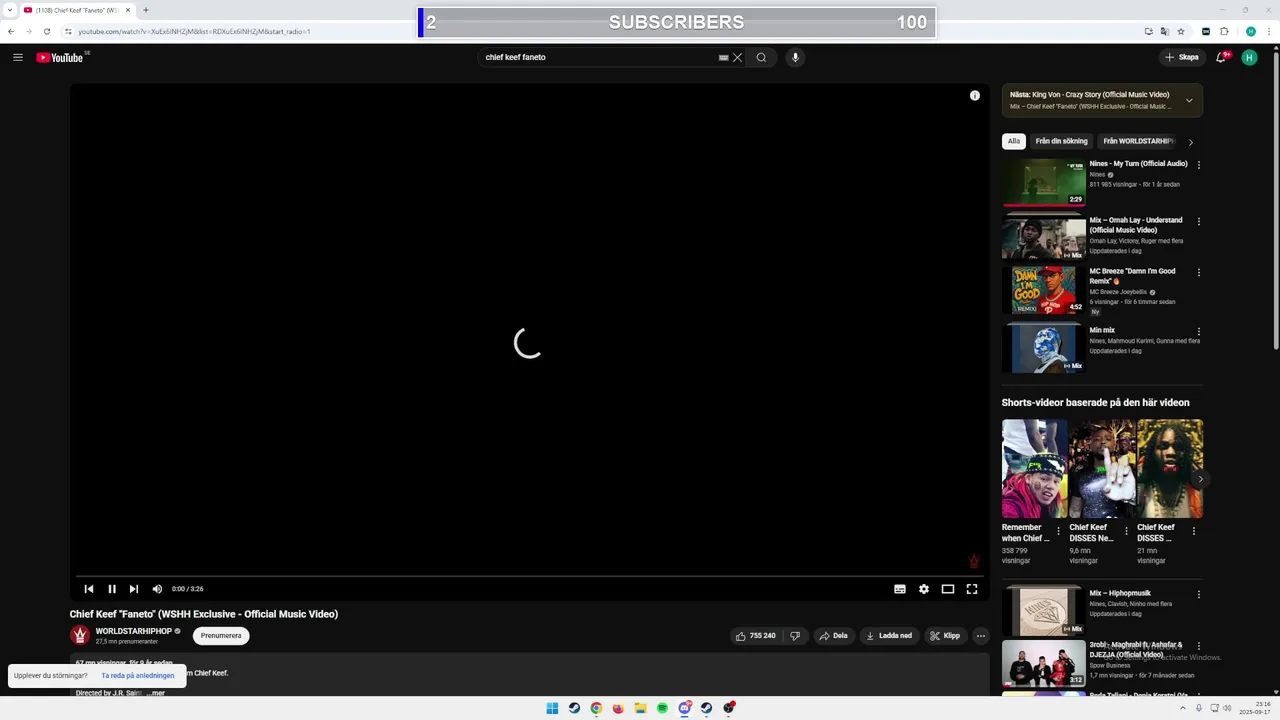Click in the YouTube search field
The height and width of the screenshot is (720, 1280).
click(x=598, y=57)
